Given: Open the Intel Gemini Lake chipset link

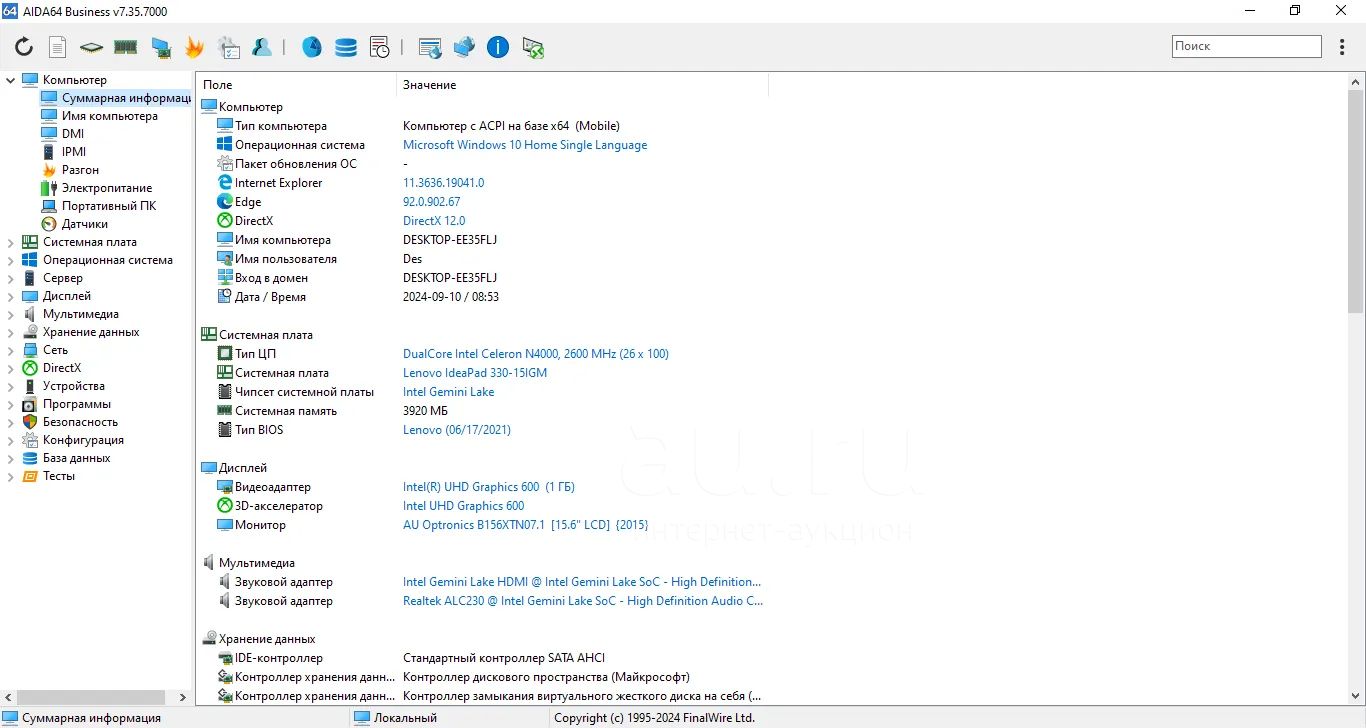Looking at the screenshot, I should (x=448, y=392).
